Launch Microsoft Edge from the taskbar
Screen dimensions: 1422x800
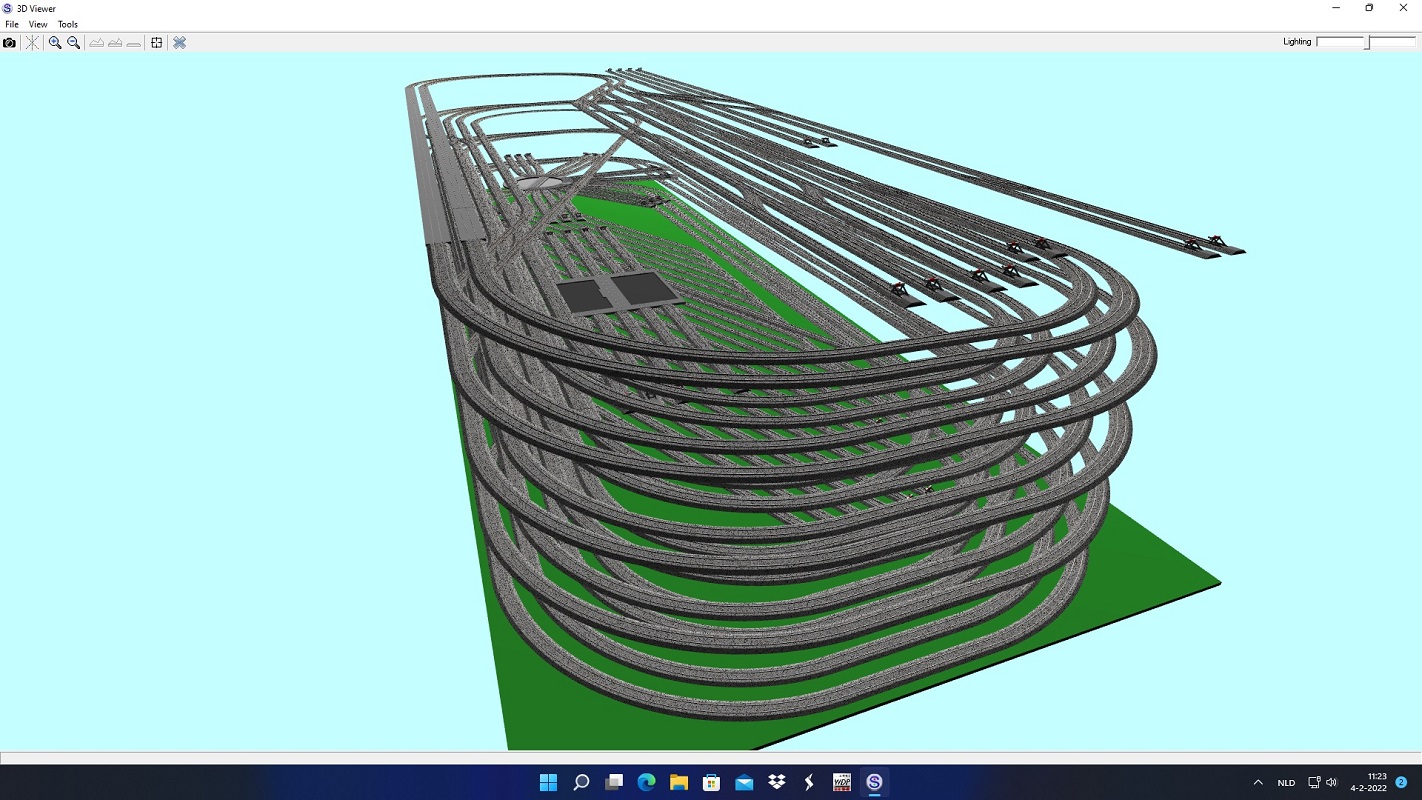tap(646, 782)
